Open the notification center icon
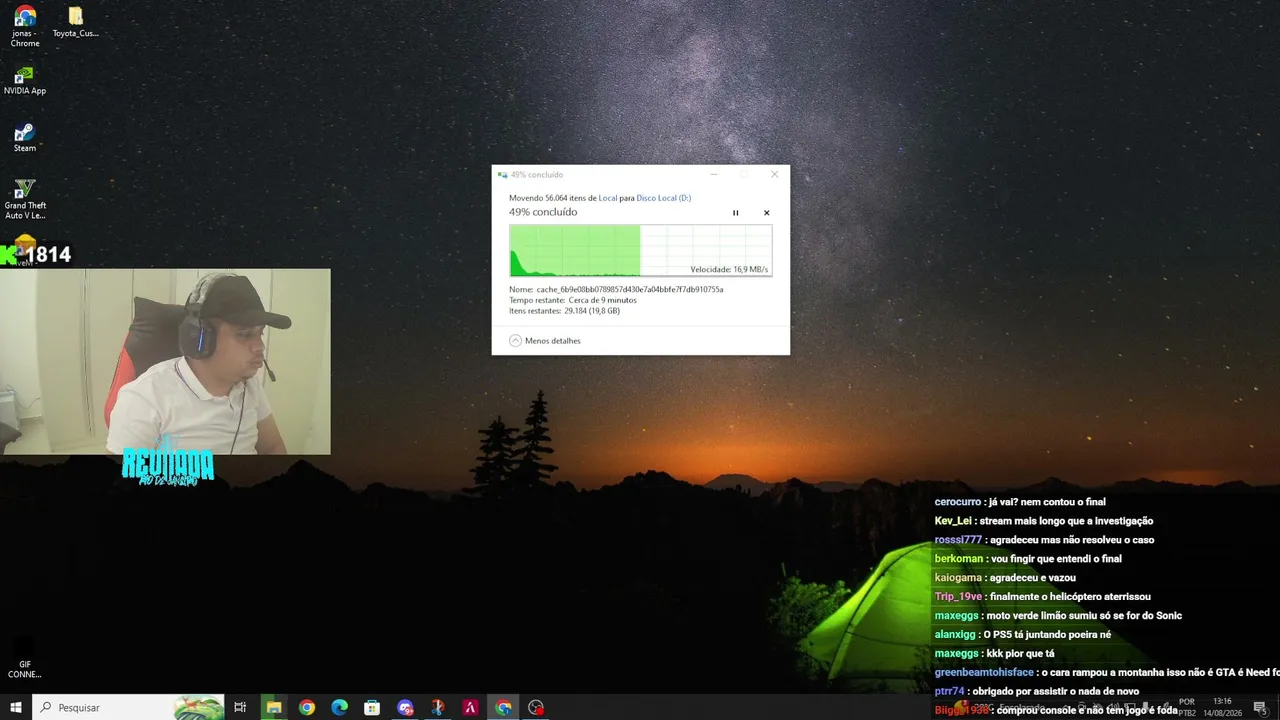Image resolution: width=1280 pixels, height=720 pixels. [1260, 708]
